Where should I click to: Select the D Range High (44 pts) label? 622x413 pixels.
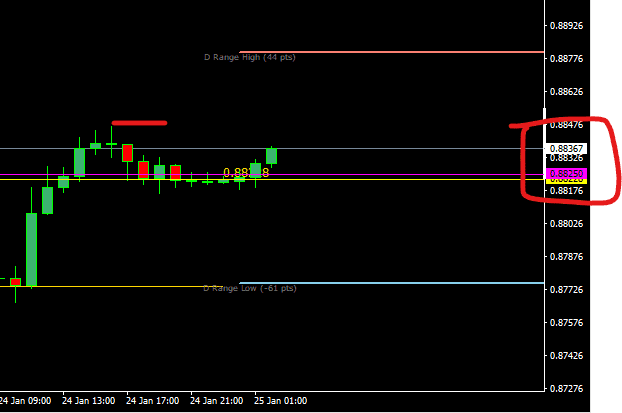(250, 58)
